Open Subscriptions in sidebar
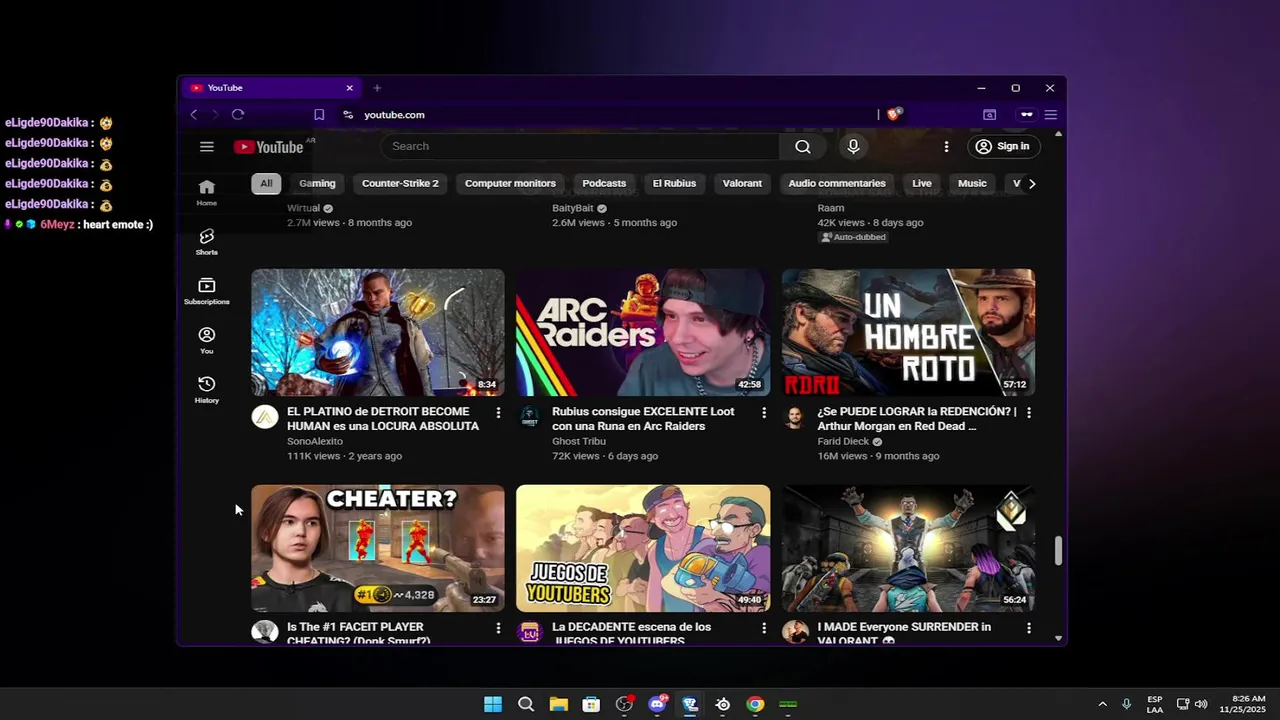Viewport: 1280px width, 720px height. (x=206, y=291)
